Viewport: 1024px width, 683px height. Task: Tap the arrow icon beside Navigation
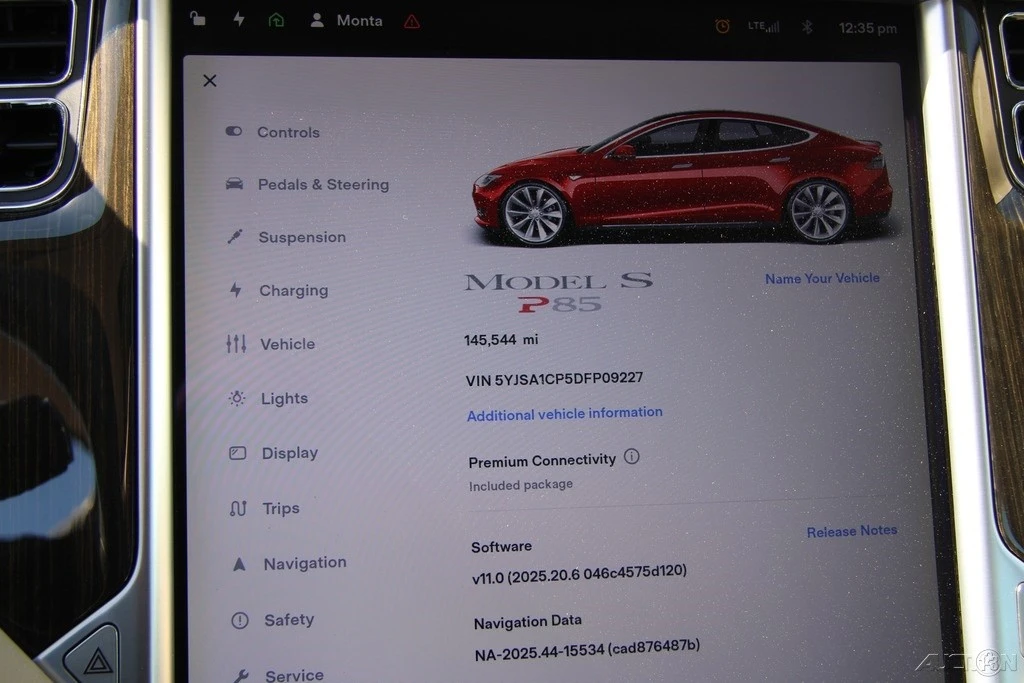pos(239,564)
